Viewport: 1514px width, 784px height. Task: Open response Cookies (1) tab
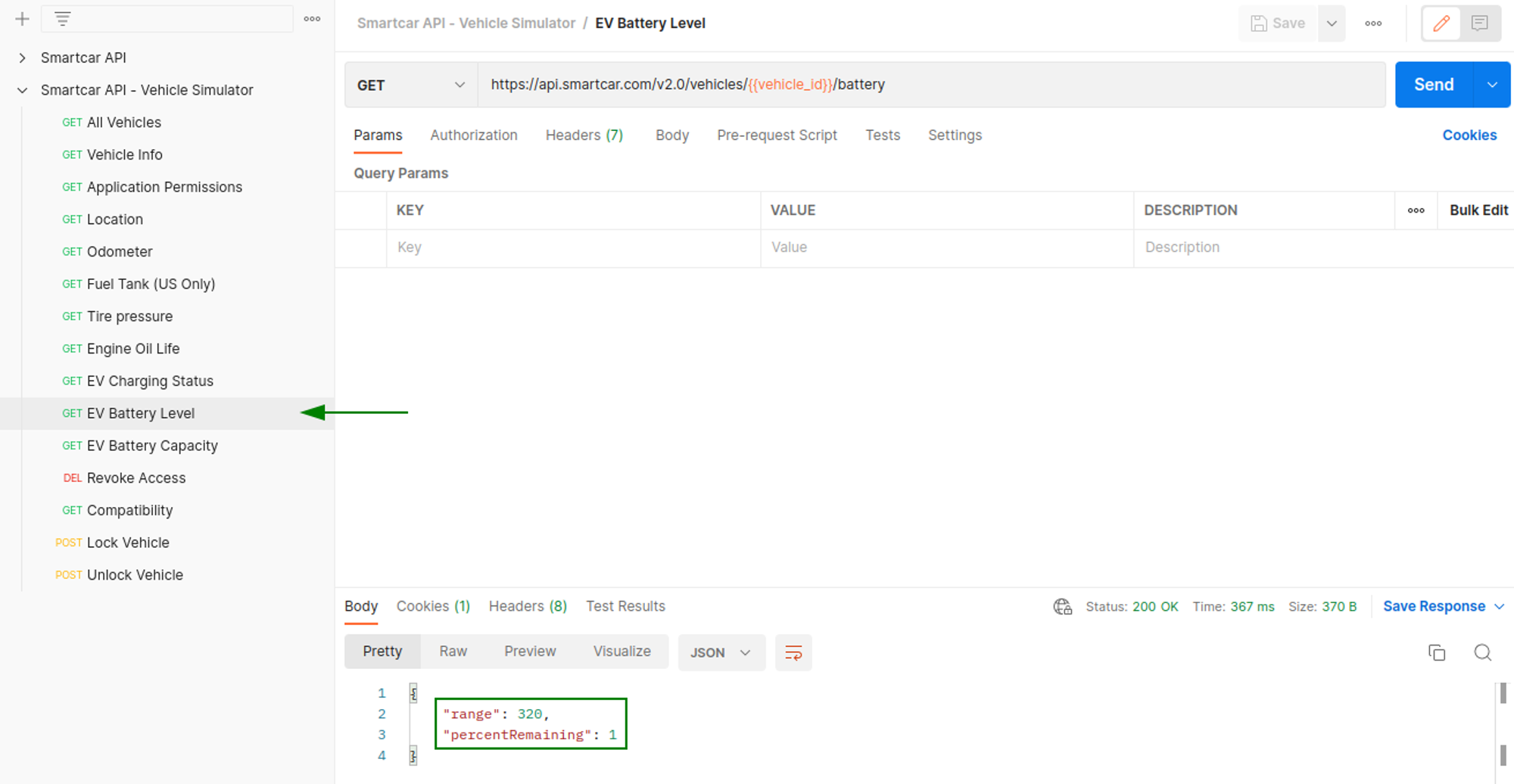[433, 606]
